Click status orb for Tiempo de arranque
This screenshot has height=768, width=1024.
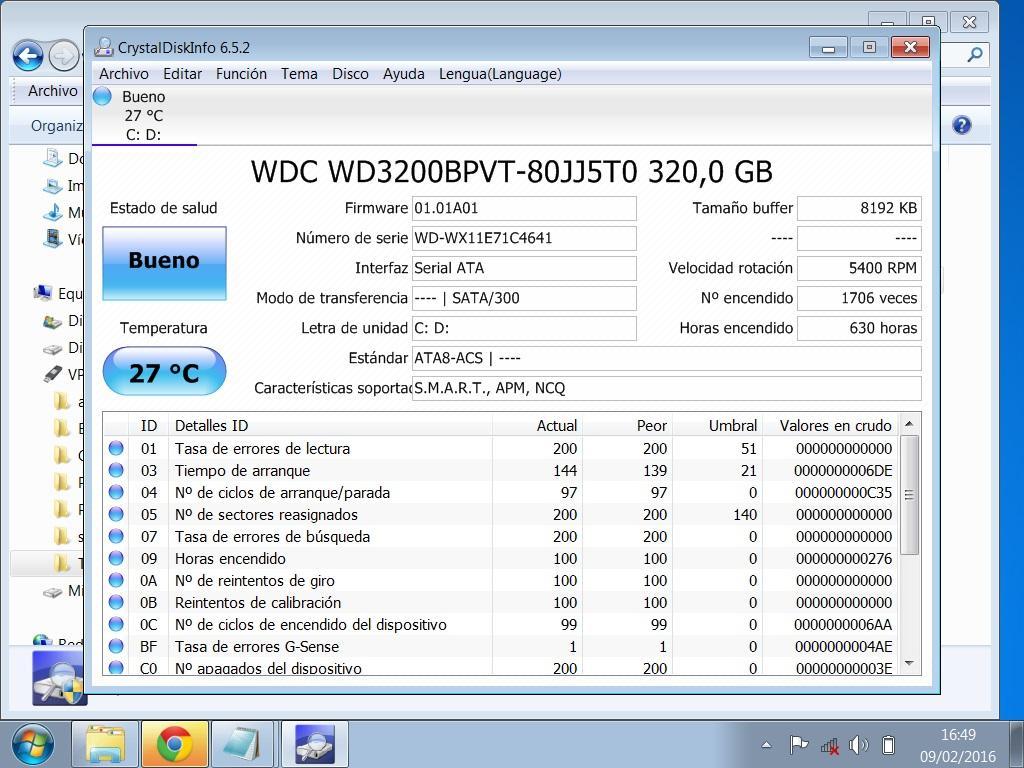click(x=116, y=470)
